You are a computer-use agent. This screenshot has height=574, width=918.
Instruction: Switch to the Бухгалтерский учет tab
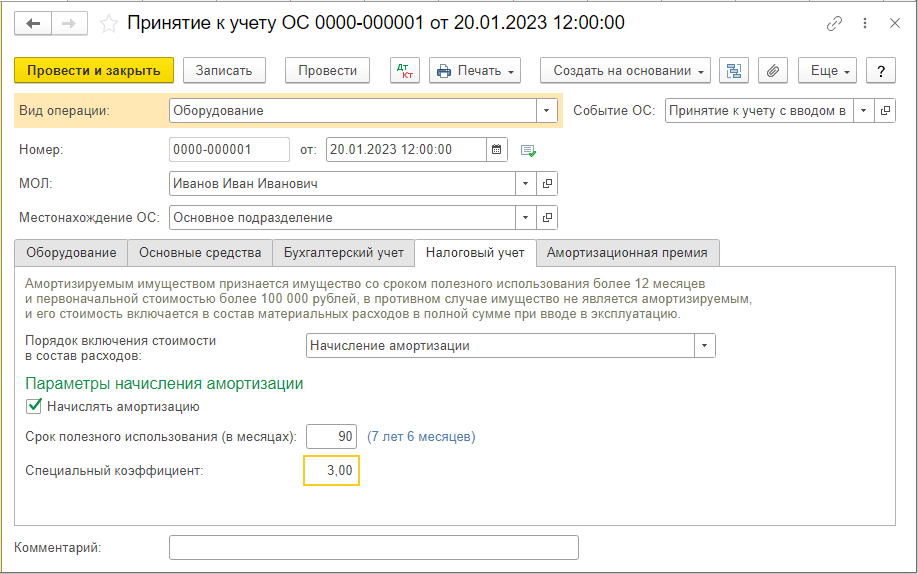tap(343, 253)
